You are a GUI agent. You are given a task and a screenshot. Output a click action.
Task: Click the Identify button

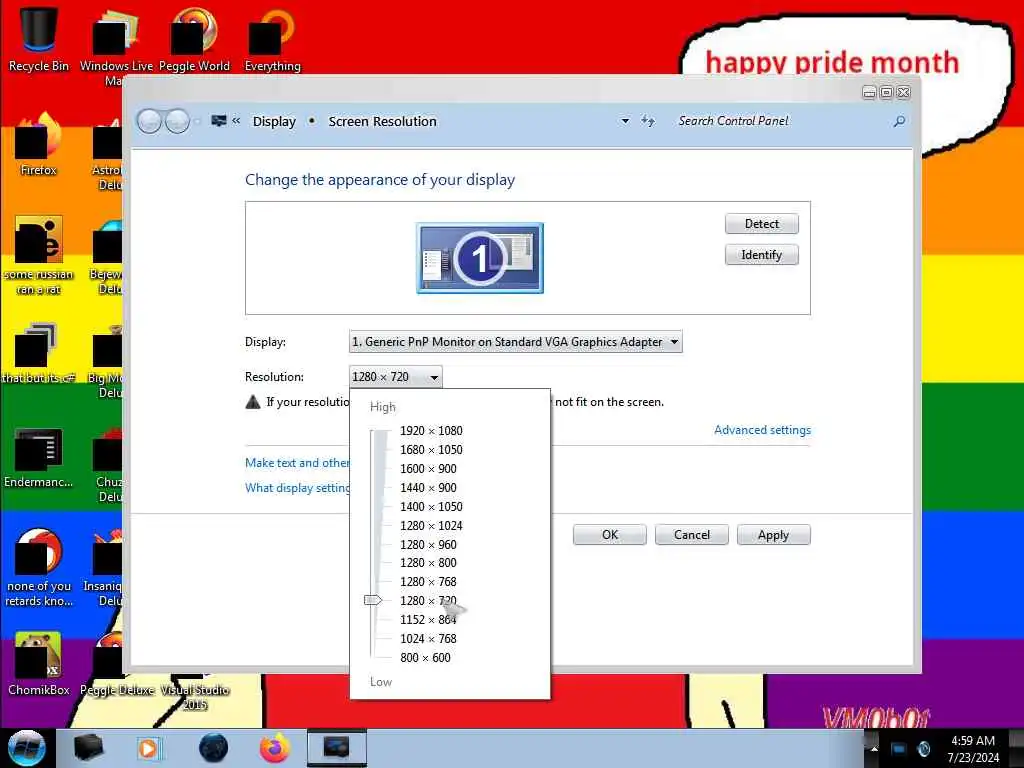coord(761,255)
